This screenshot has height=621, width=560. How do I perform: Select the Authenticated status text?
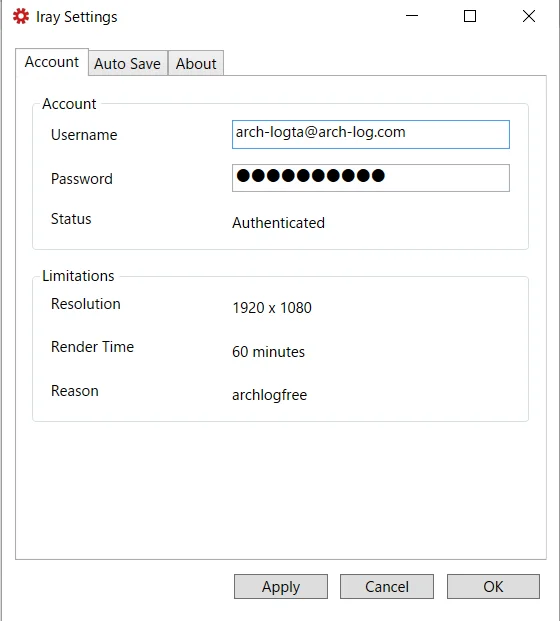click(278, 223)
